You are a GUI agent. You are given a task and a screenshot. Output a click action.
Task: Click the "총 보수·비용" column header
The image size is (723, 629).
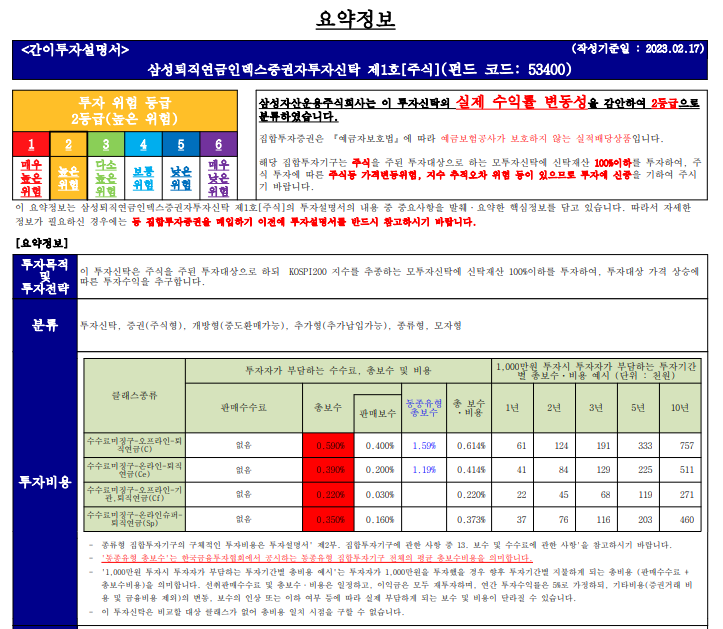[x=469, y=408]
